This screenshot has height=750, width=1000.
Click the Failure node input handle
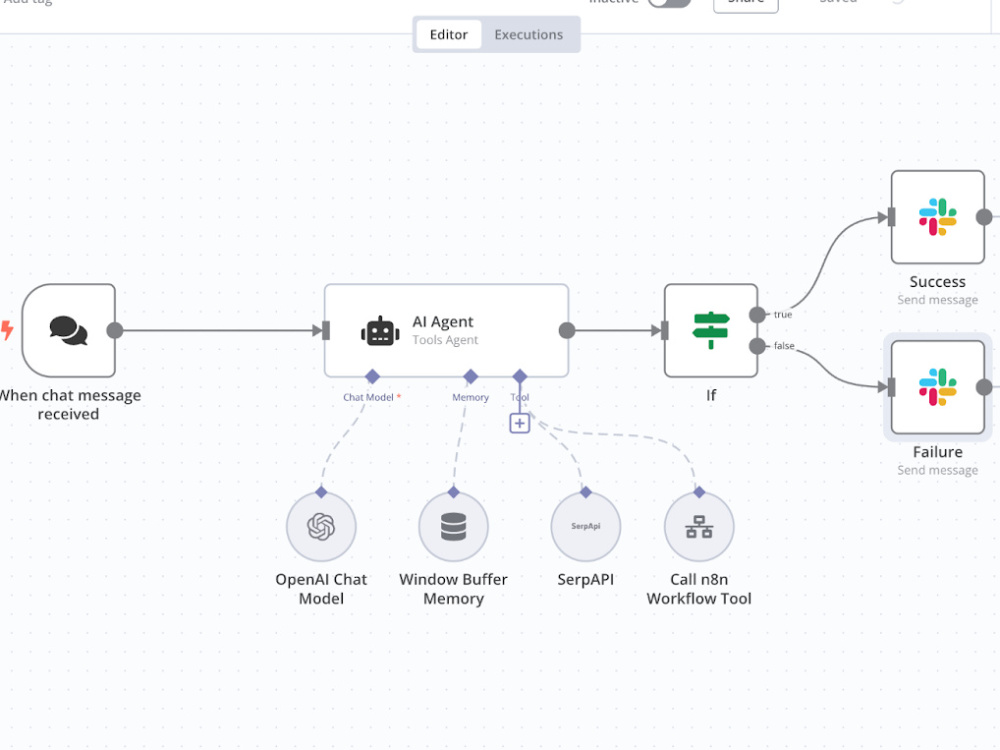pyautogui.click(x=892, y=387)
